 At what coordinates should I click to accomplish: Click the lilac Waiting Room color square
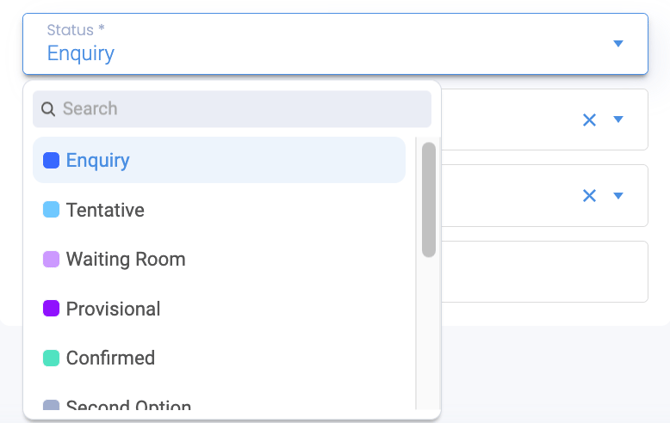click(51, 259)
